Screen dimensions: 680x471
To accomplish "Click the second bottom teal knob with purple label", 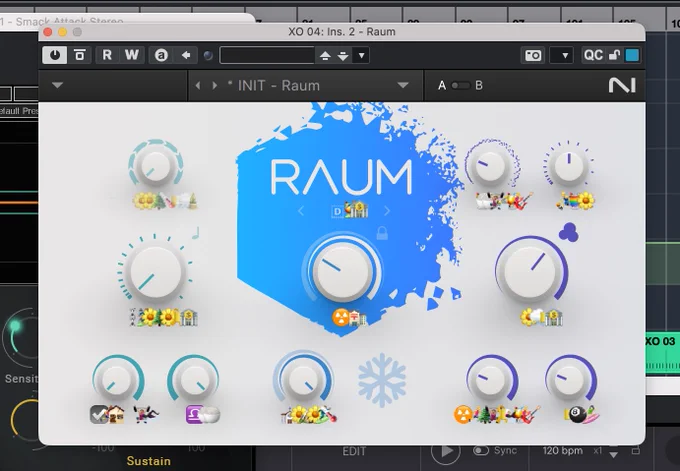I will coord(193,380).
